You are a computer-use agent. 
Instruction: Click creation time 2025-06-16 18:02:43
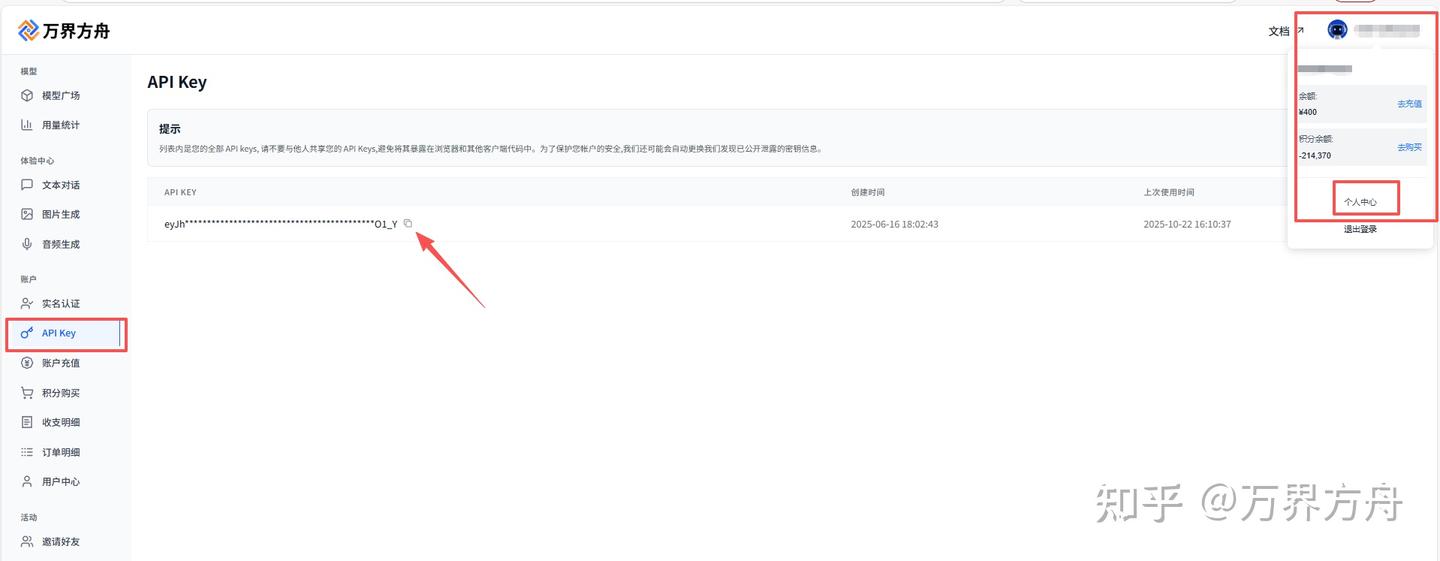[894, 224]
